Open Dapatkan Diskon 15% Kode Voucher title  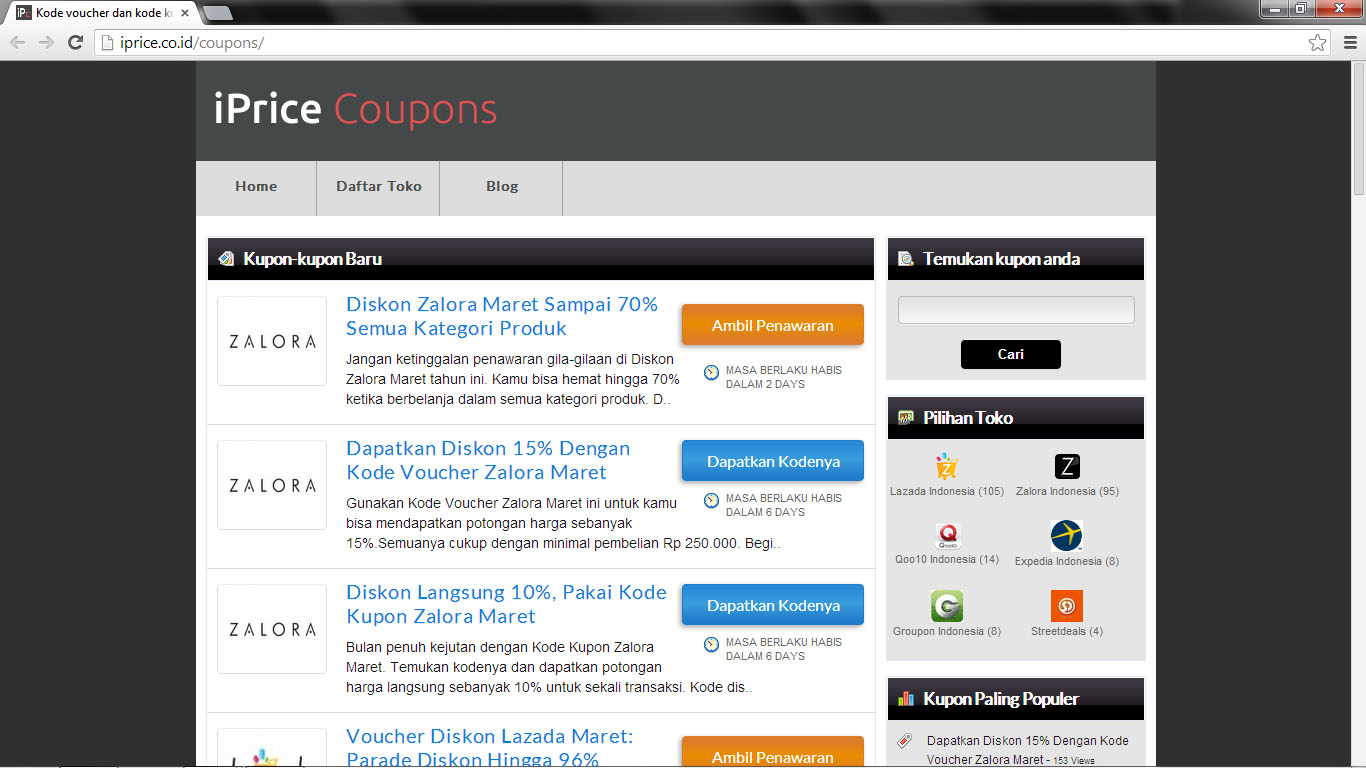[488, 460]
